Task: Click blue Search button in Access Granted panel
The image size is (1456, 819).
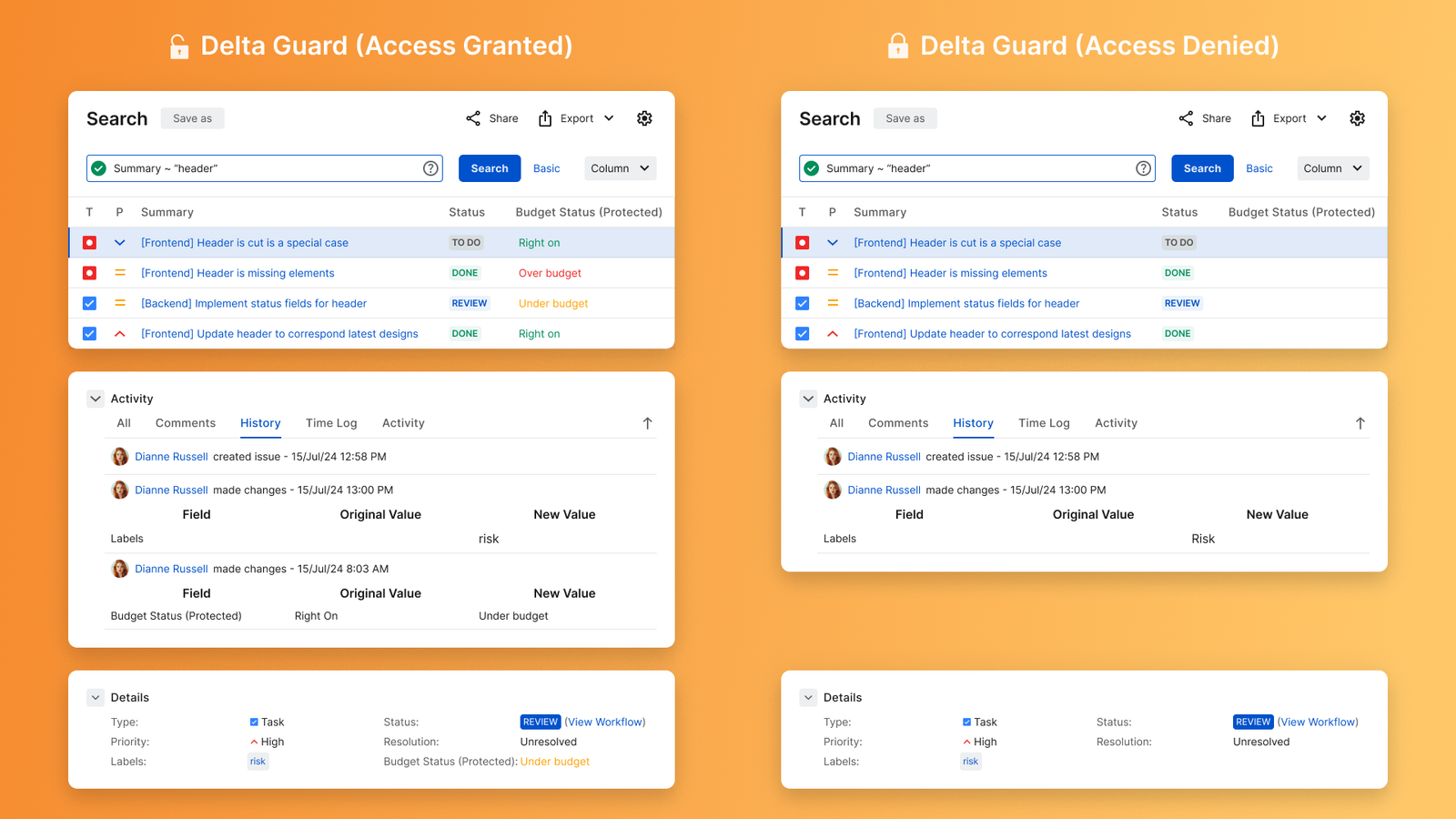Action: coord(490,168)
